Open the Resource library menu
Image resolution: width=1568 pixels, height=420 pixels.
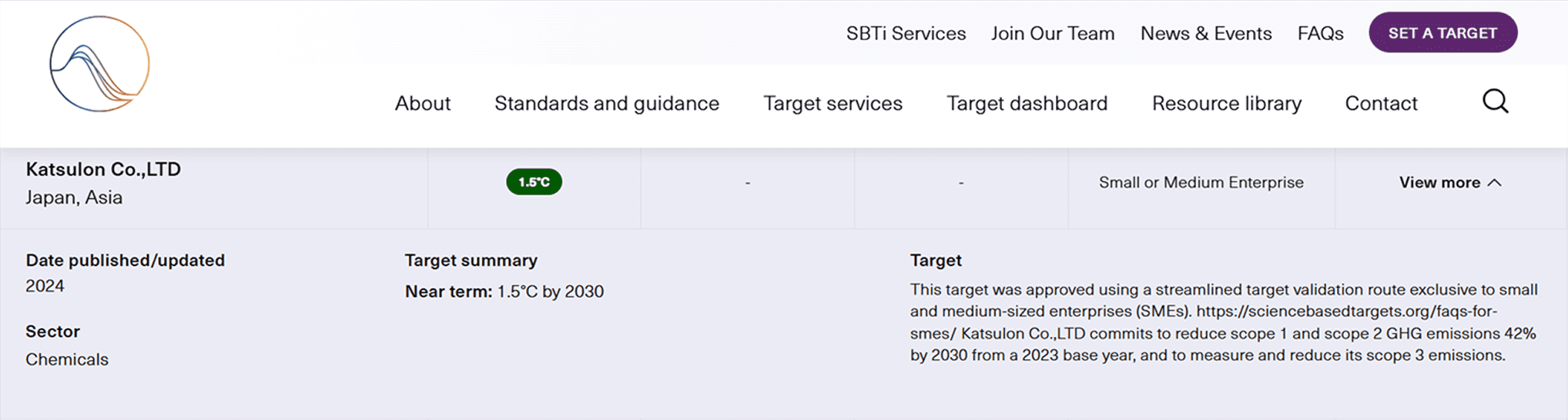pyautogui.click(x=1227, y=103)
